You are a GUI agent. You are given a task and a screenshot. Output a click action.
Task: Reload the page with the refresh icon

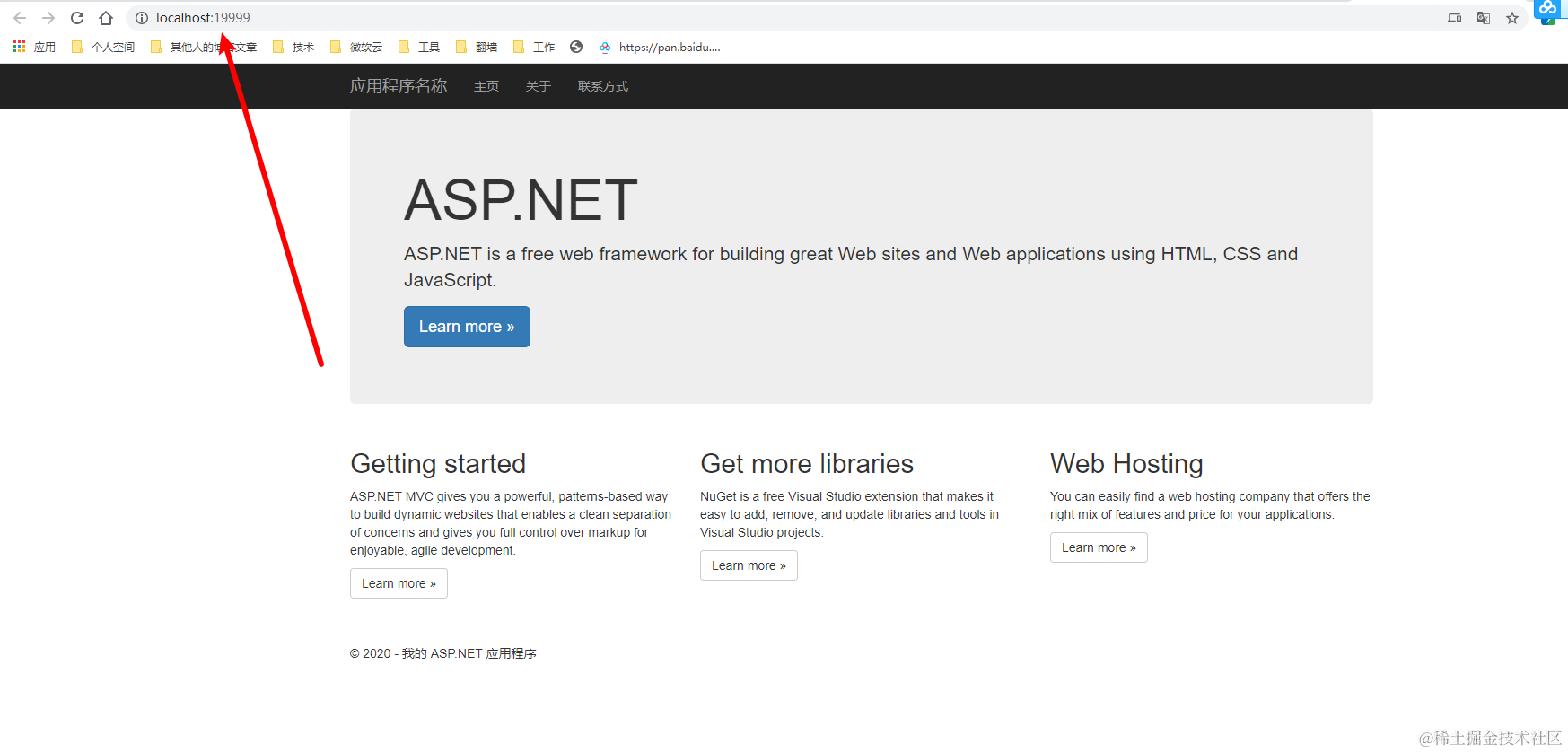(x=77, y=18)
